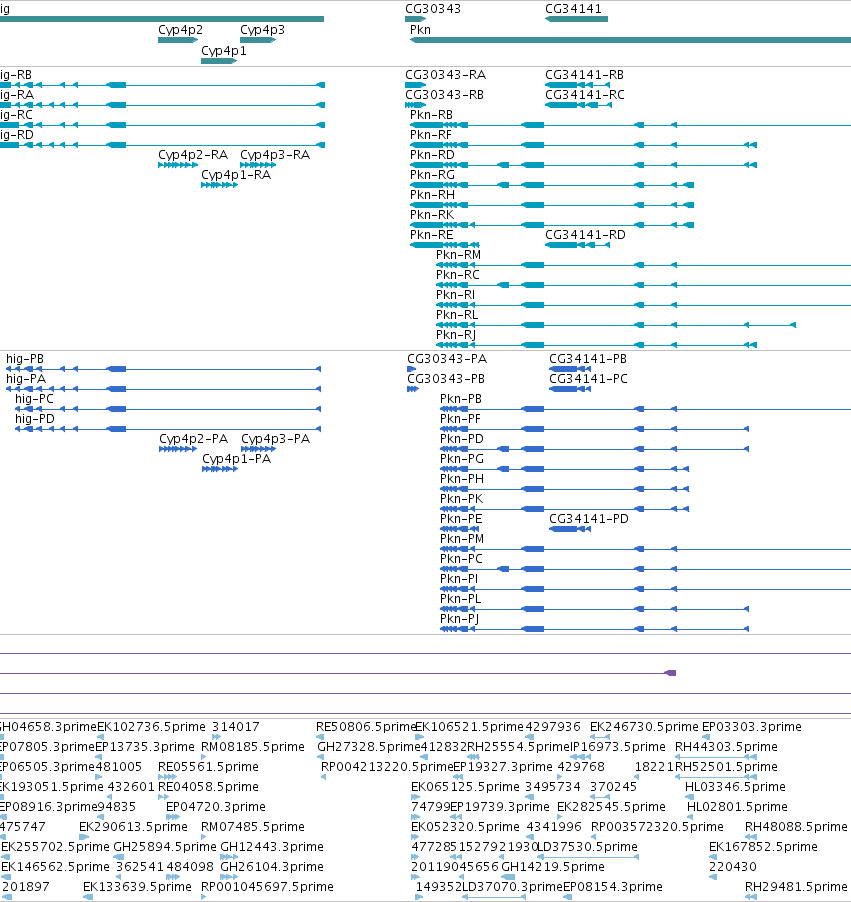851x902 pixels.
Task: Click the RH48088.5prime EST label
Action: [796, 827]
